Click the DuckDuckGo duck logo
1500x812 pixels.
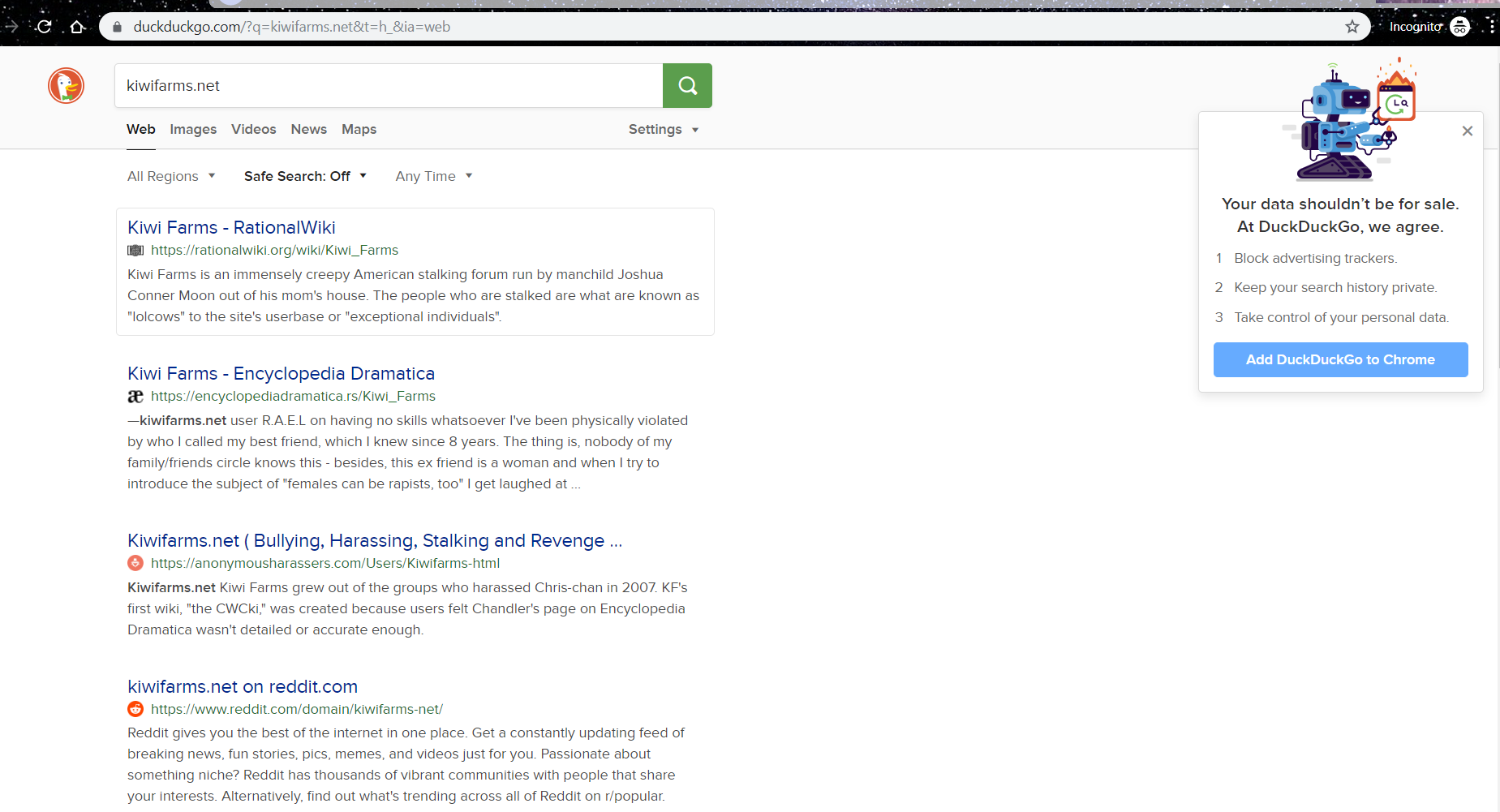point(66,85)
